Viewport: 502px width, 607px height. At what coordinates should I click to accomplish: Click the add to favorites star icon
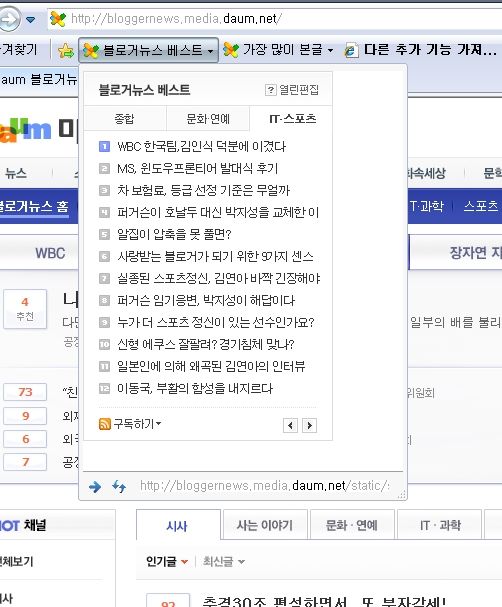point(65,51)
